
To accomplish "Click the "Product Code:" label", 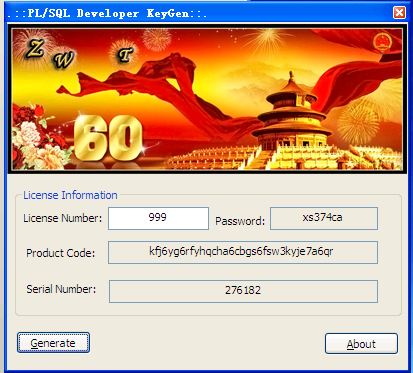I will 61,253.
